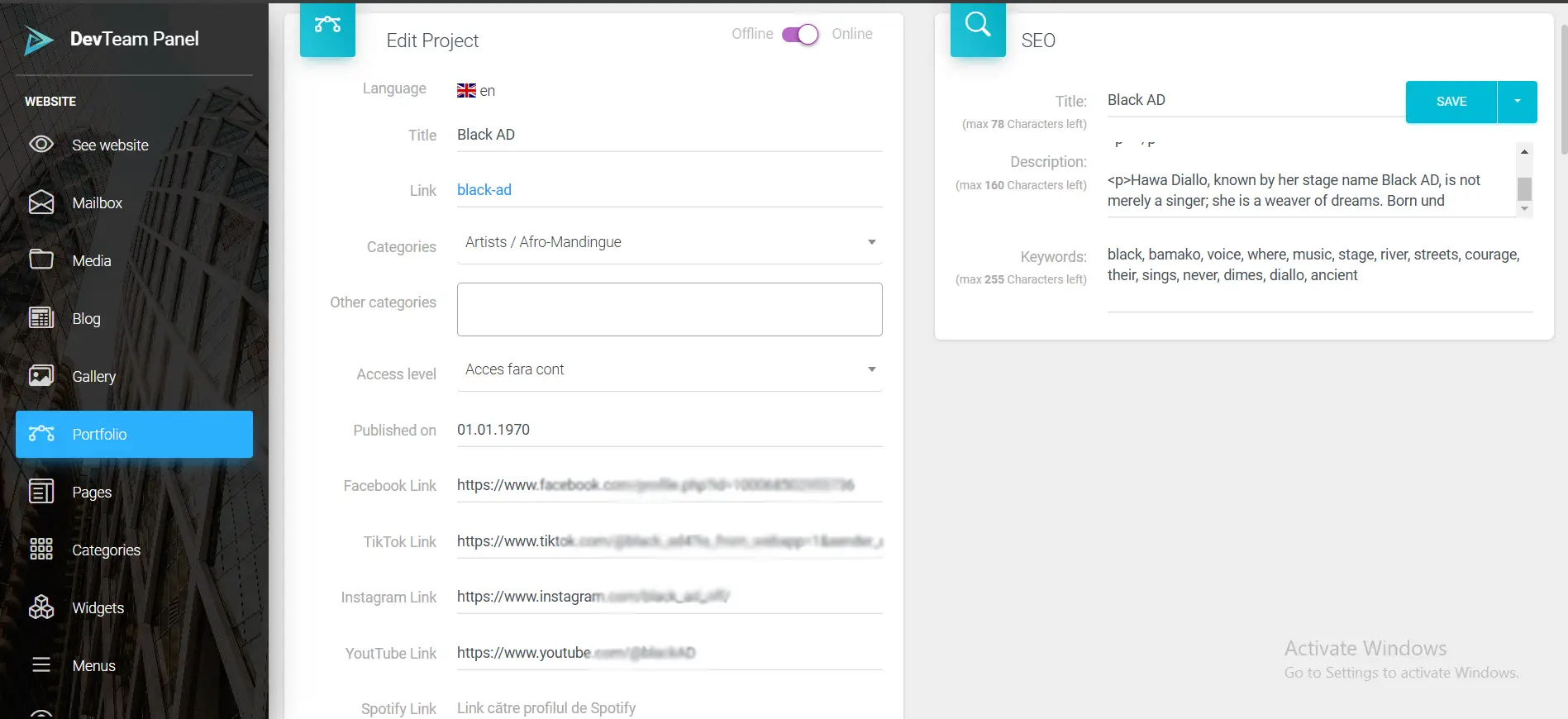Image resolution: width=1568 pixels, height=719 pixels.
Task: Click the Blog icon in sidebar
Action: (41, 318)
